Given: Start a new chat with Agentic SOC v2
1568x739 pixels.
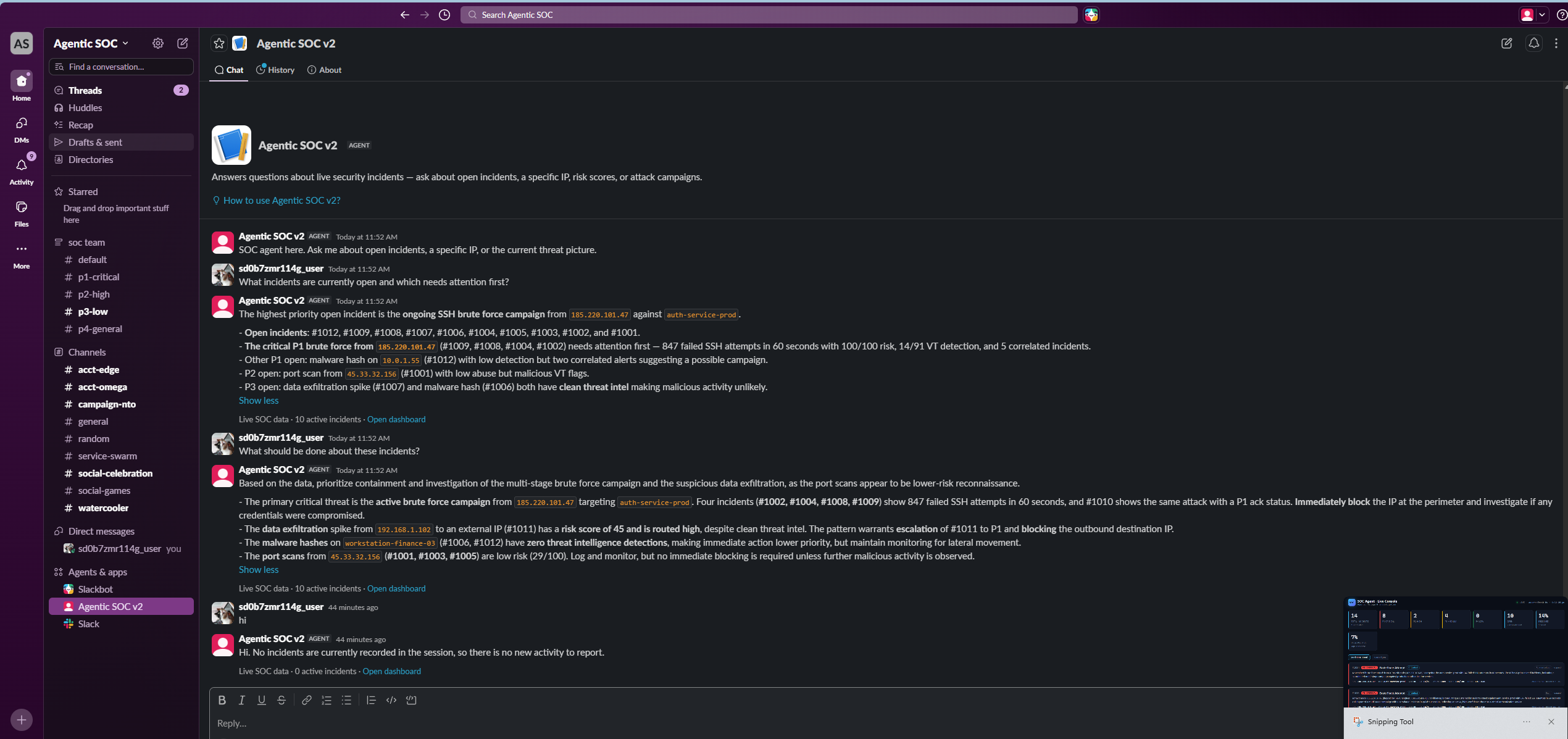Looking at the screenshot, I should (x=1507, y=43).
